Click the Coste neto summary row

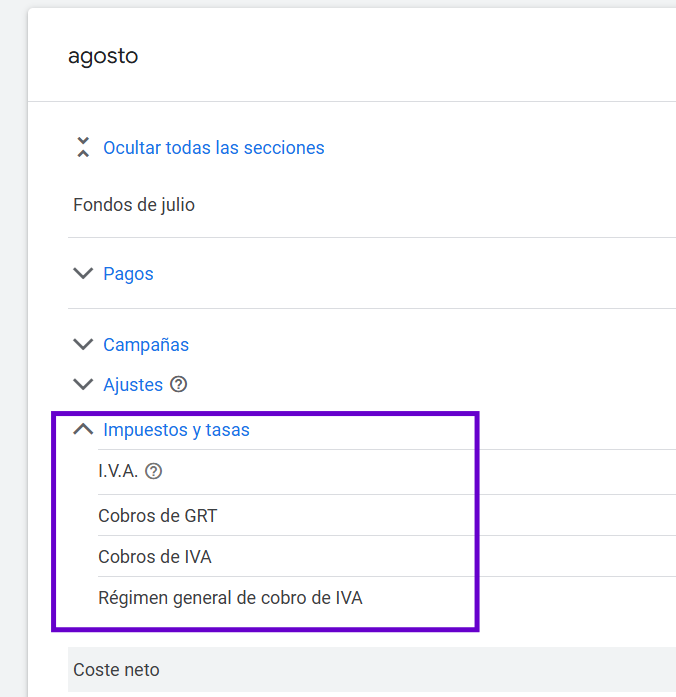point(116,670)
